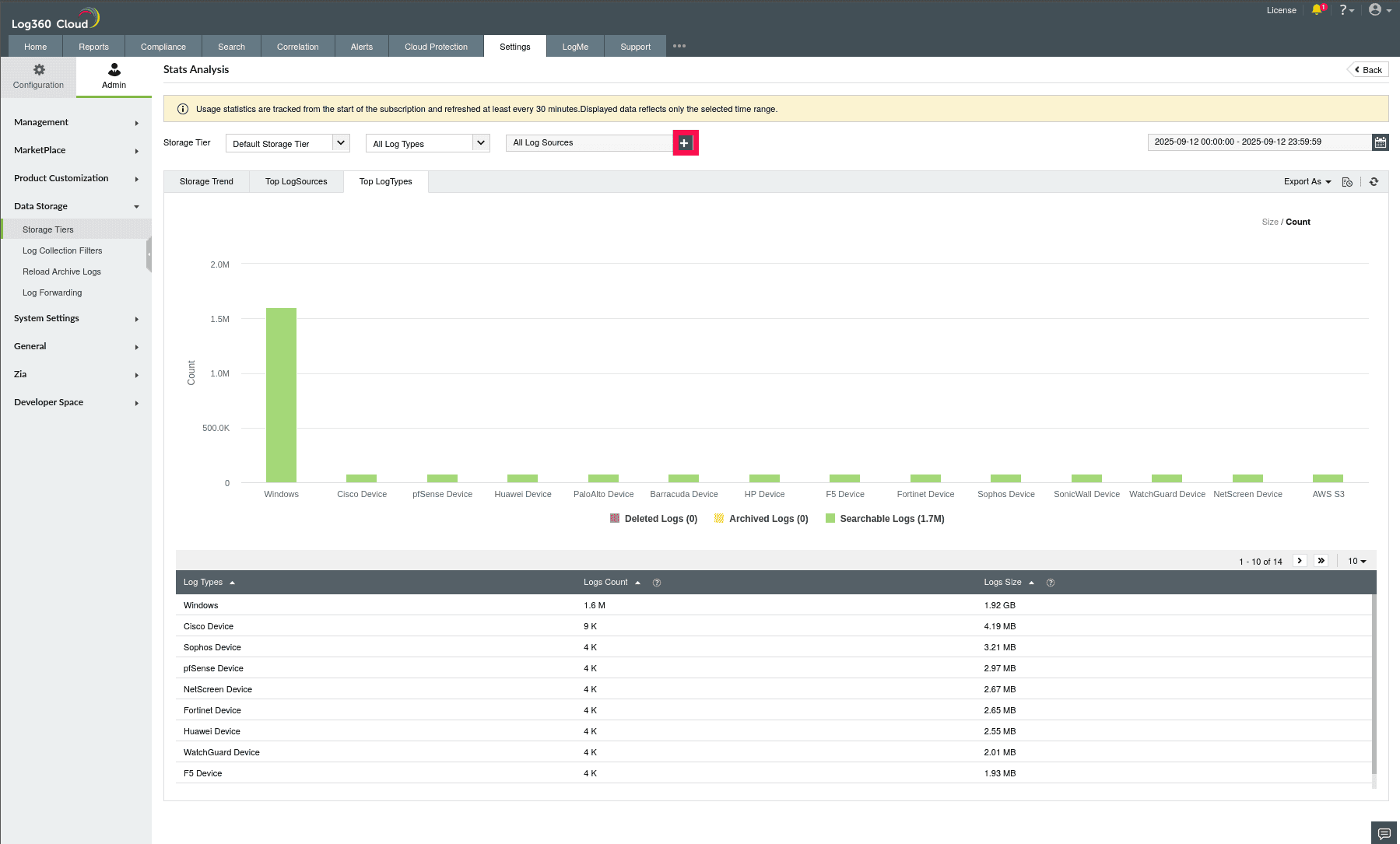
Task: Go to next page of log types
Action: (x=1300, y=561)
